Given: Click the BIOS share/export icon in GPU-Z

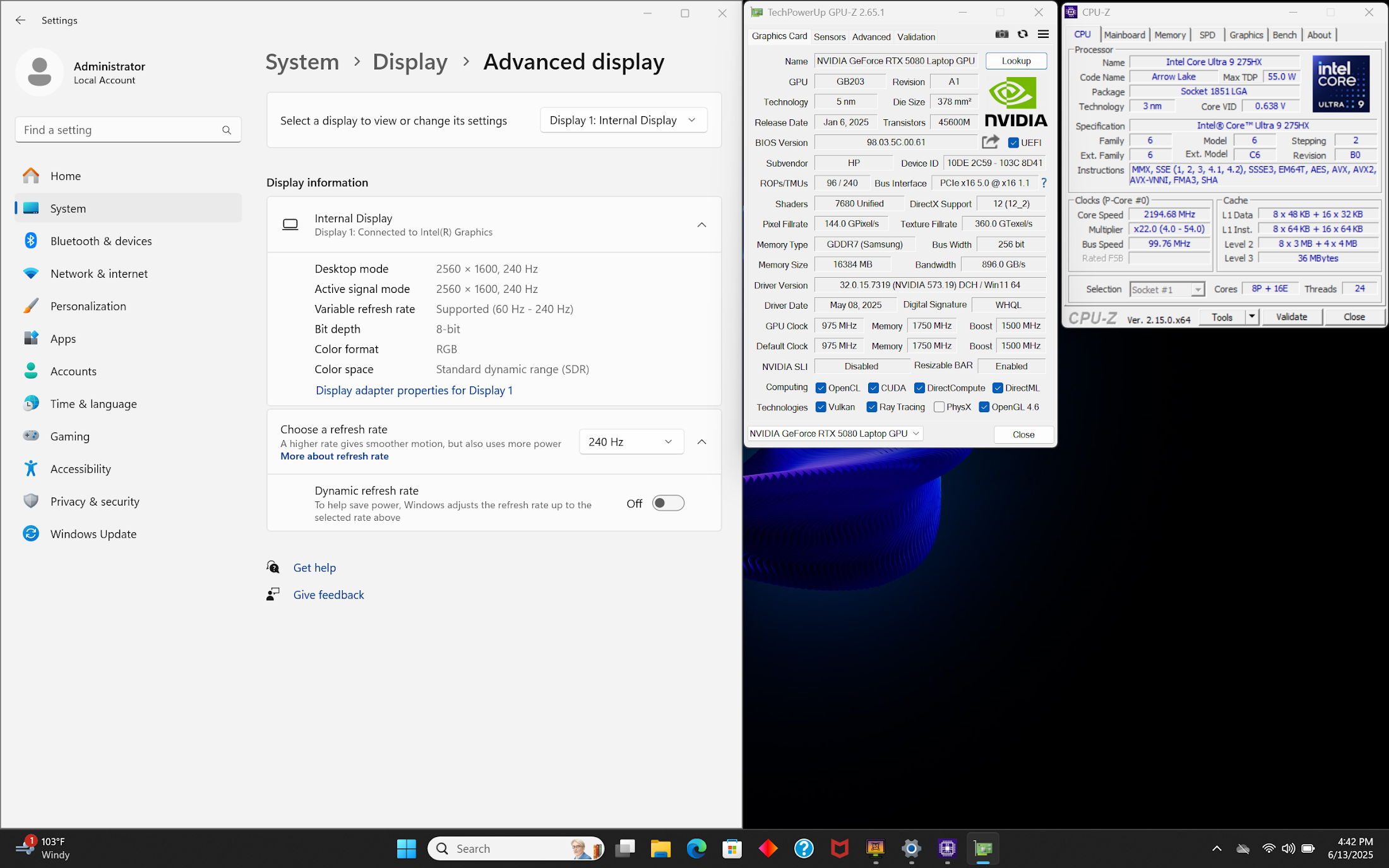Looking at the screenshot, I should (991, 142).
